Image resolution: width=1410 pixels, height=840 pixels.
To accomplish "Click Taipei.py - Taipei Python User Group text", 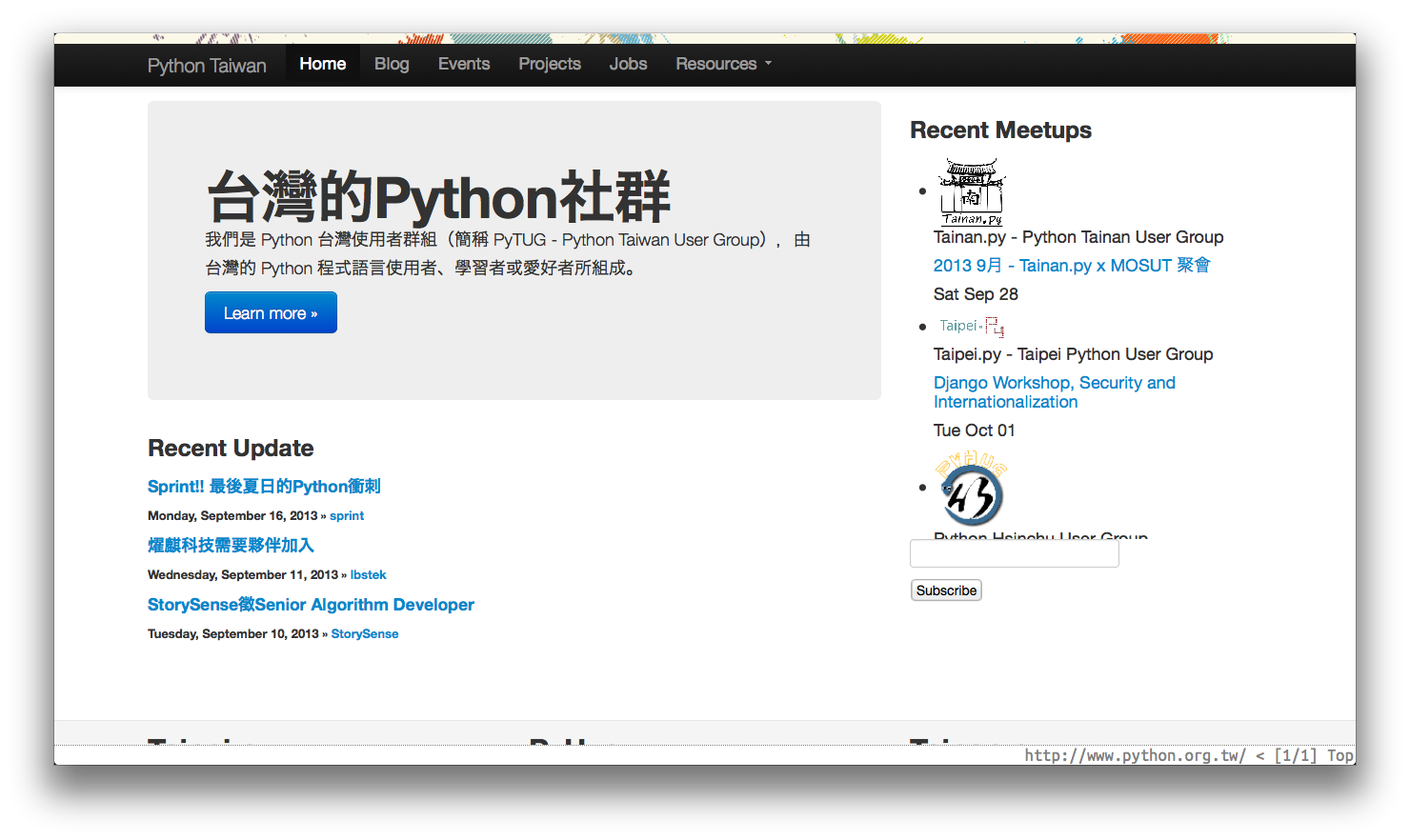I will [1073, 354].
